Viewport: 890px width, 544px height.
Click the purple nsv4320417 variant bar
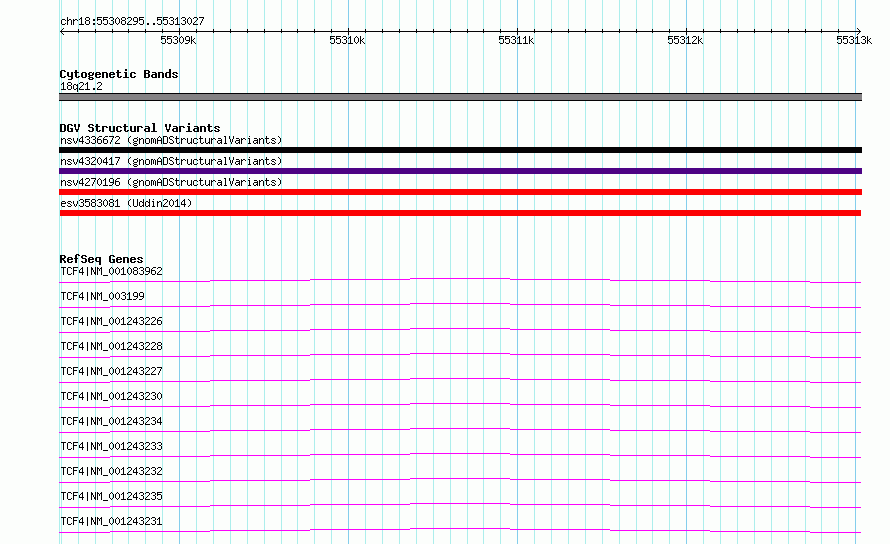click(x=460, y=171)
